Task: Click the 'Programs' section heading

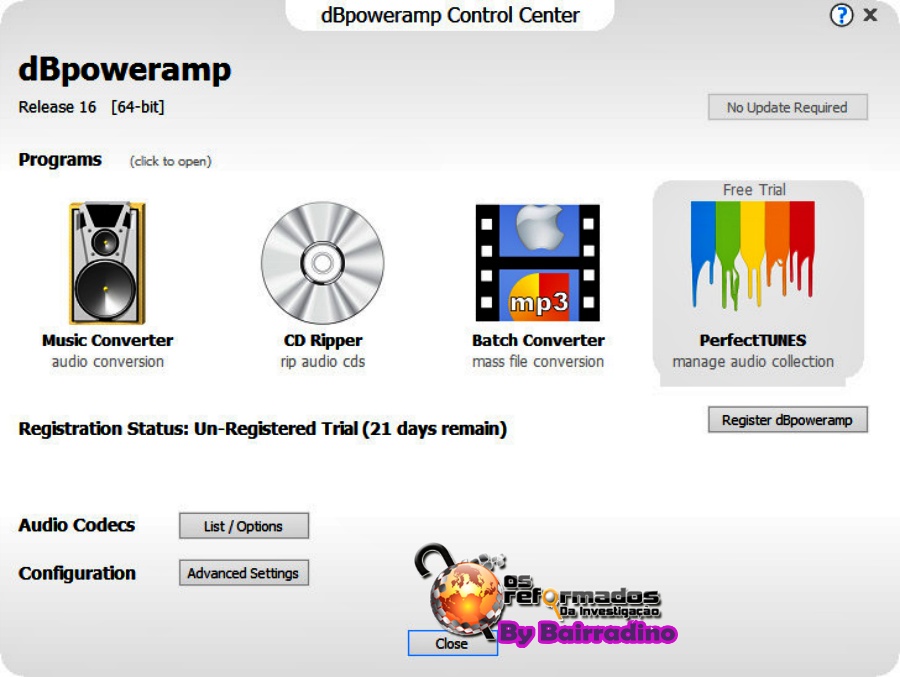Action: pyautogui.click(x=60, y=160)
